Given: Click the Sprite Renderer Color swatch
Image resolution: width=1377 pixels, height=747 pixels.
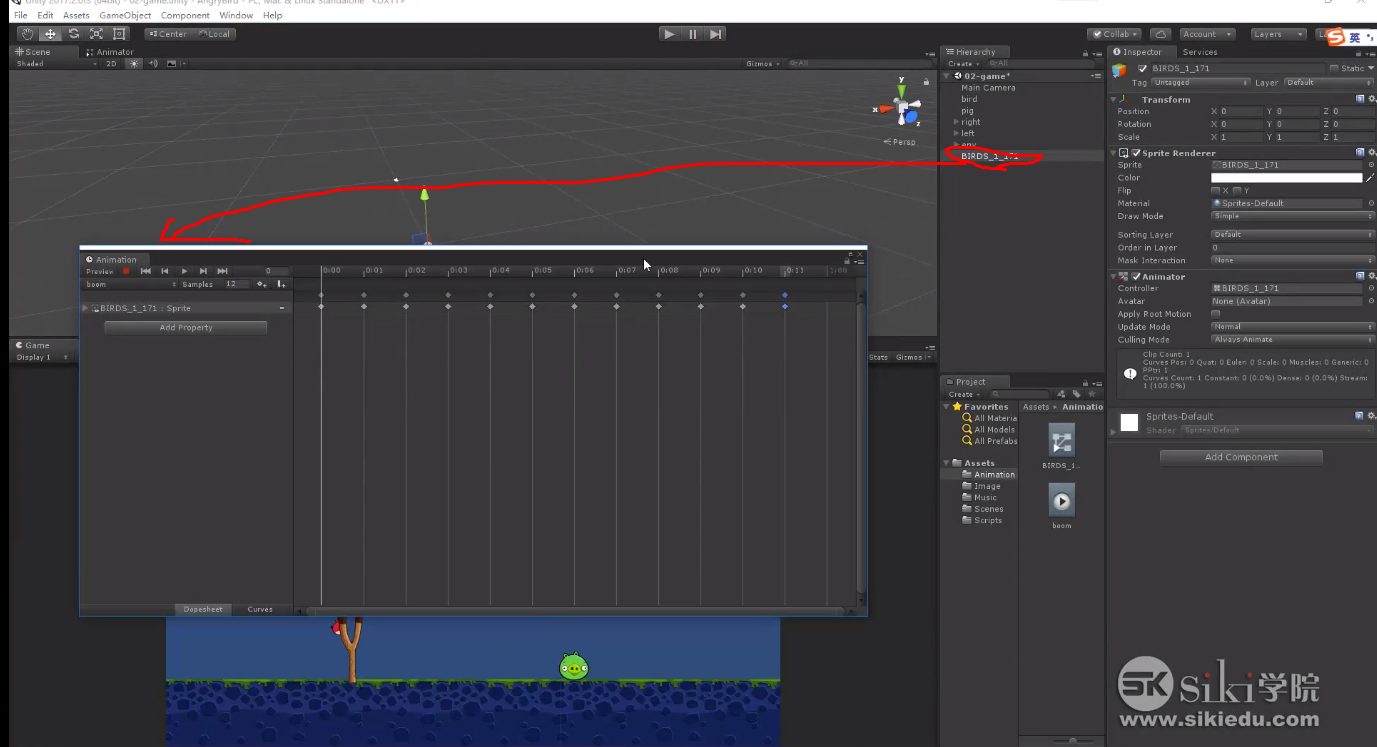Looking at the screenshot, I should coord(1286,178).
